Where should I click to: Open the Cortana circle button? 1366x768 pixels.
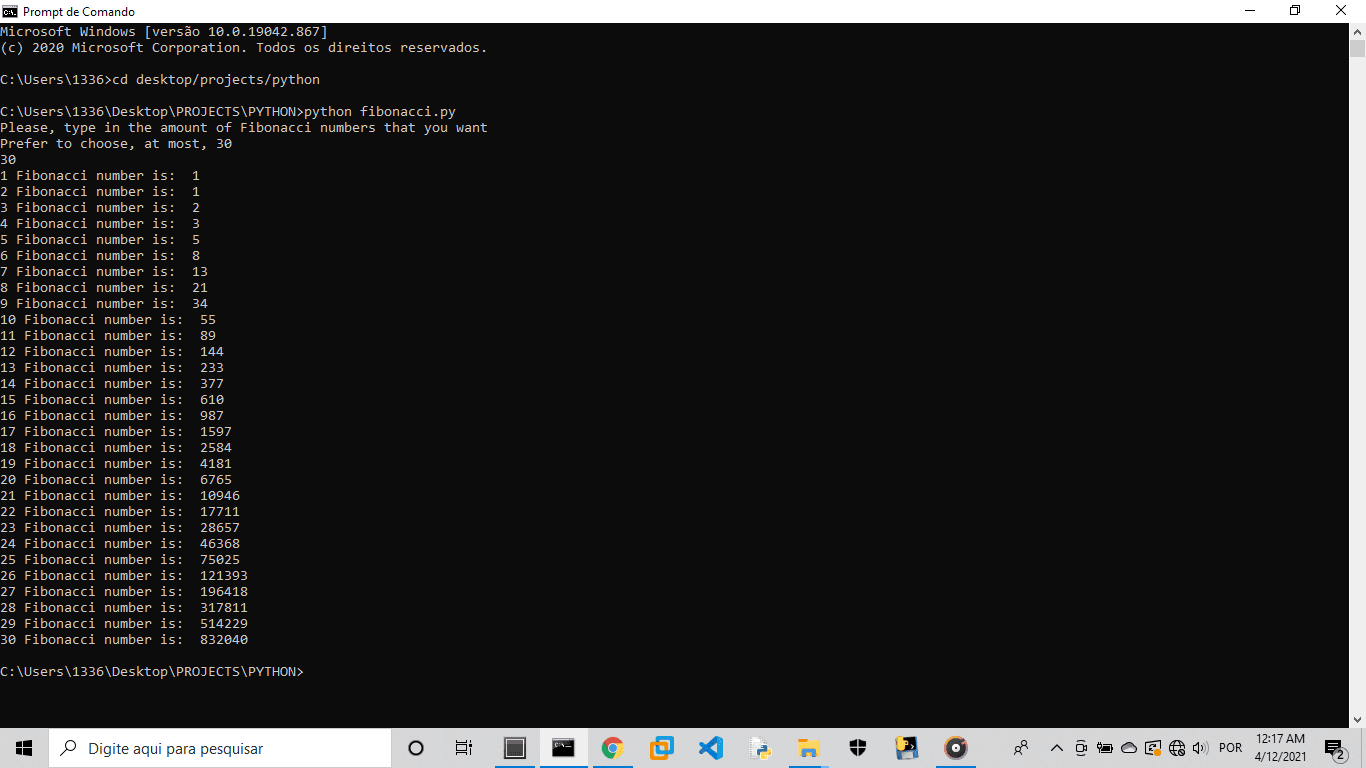416,748
